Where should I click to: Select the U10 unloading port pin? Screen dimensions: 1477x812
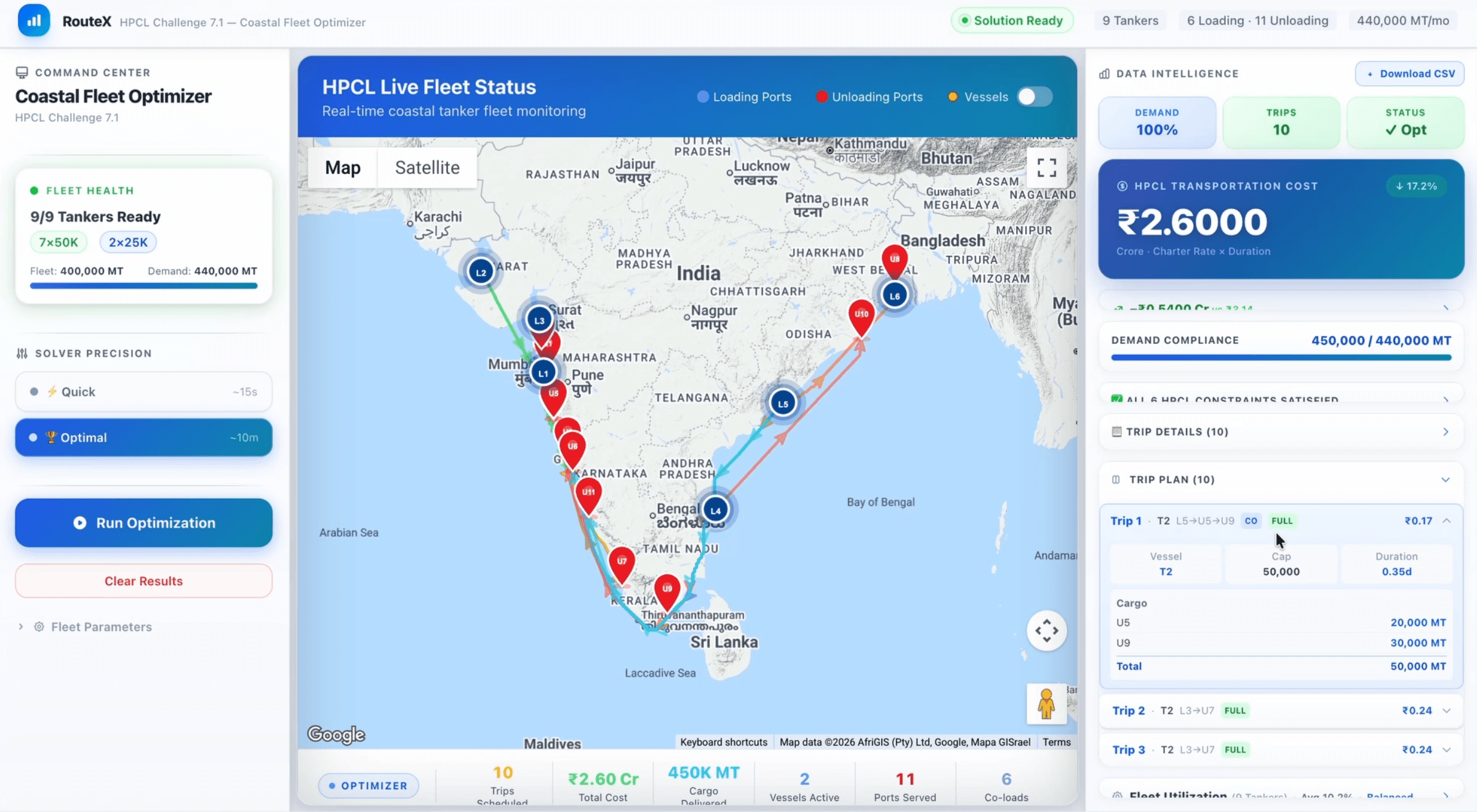(x=861, y=318)
